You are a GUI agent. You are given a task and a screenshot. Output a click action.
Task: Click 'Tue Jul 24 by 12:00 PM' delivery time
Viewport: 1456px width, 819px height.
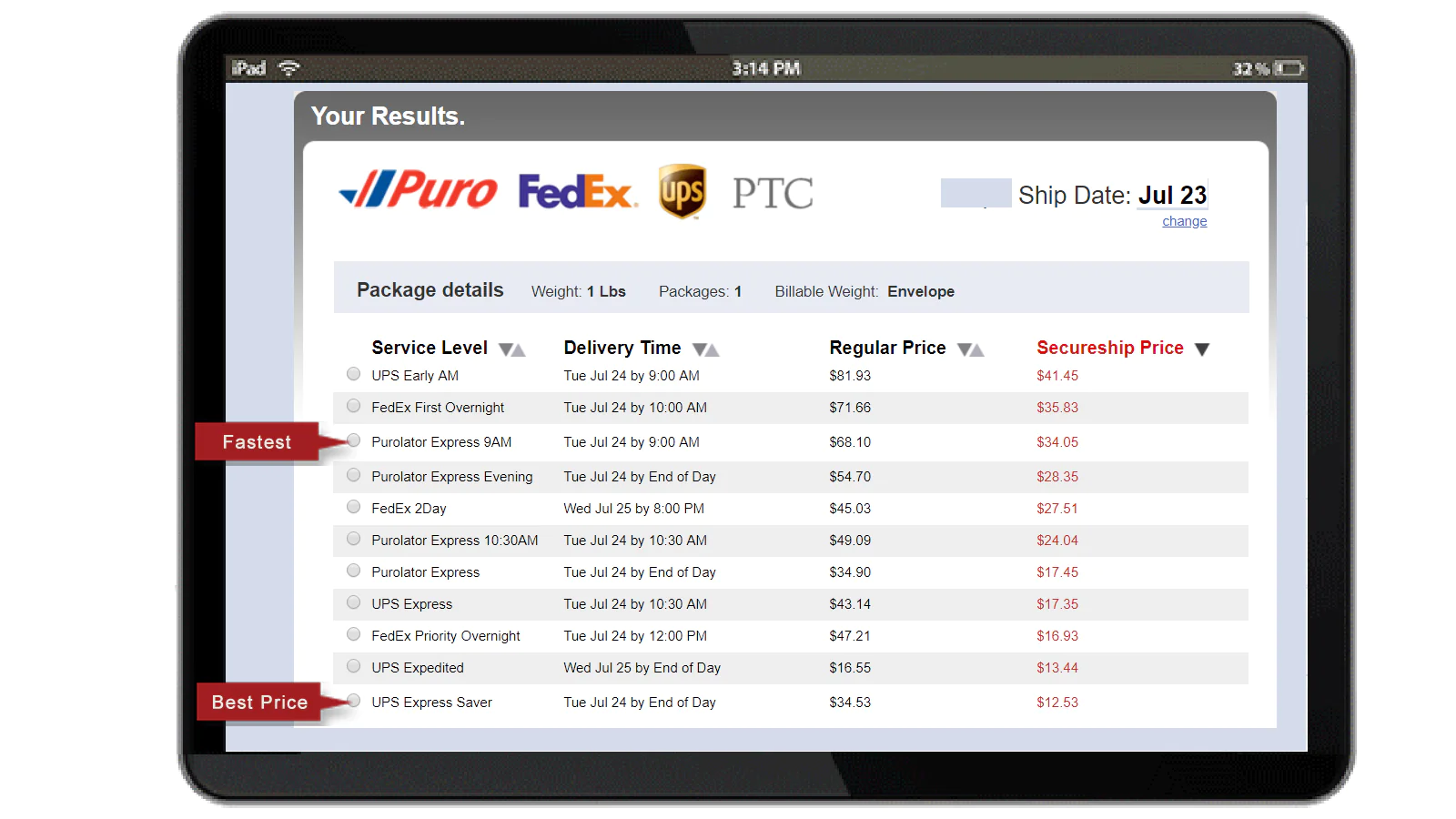(635, 636)
